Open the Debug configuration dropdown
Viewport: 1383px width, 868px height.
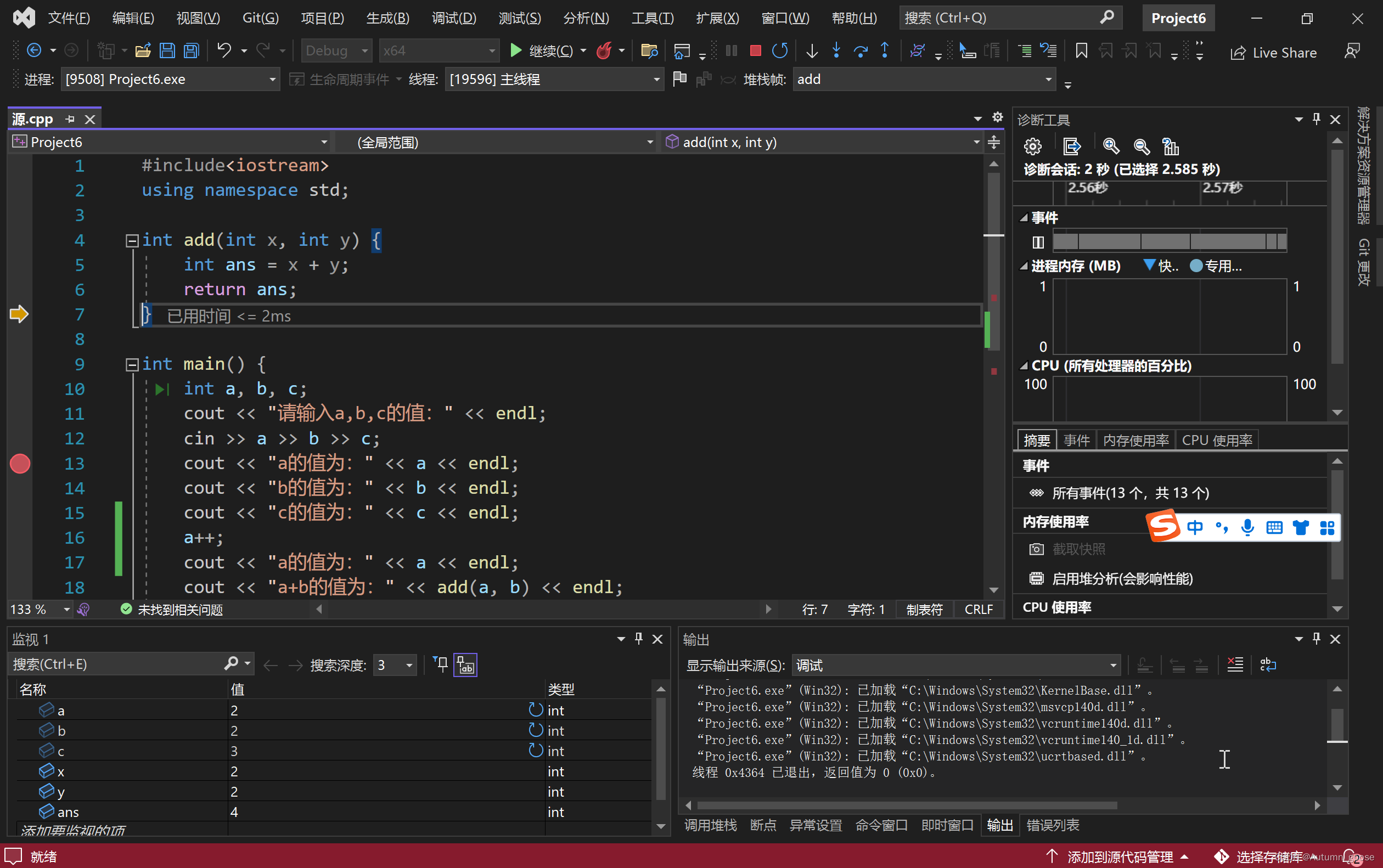(336, 51)
